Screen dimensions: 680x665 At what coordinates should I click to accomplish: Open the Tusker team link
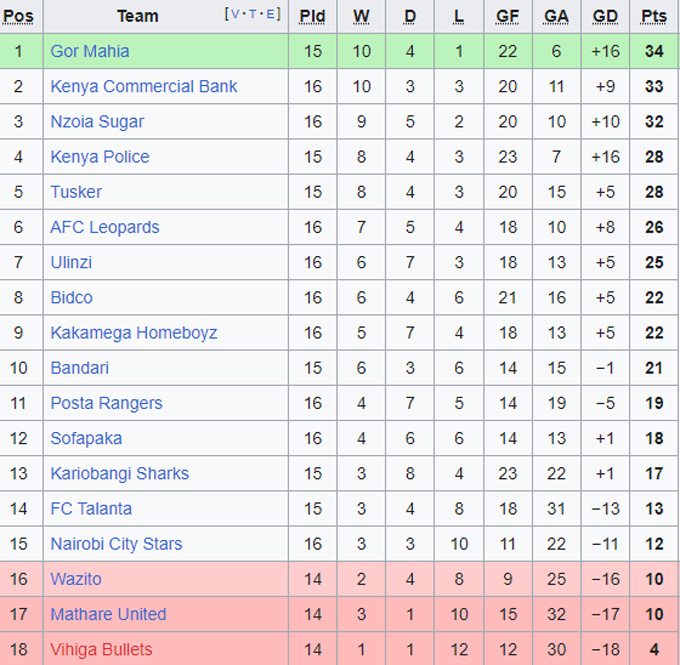[x=76, y=192]
